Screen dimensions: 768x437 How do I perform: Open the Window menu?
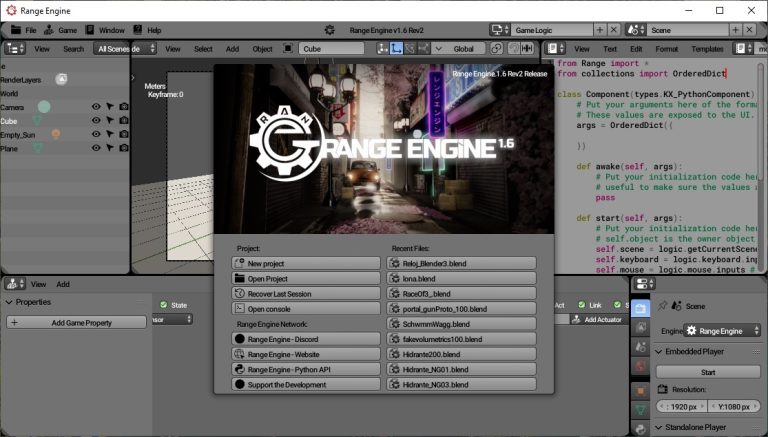point(111,30)
